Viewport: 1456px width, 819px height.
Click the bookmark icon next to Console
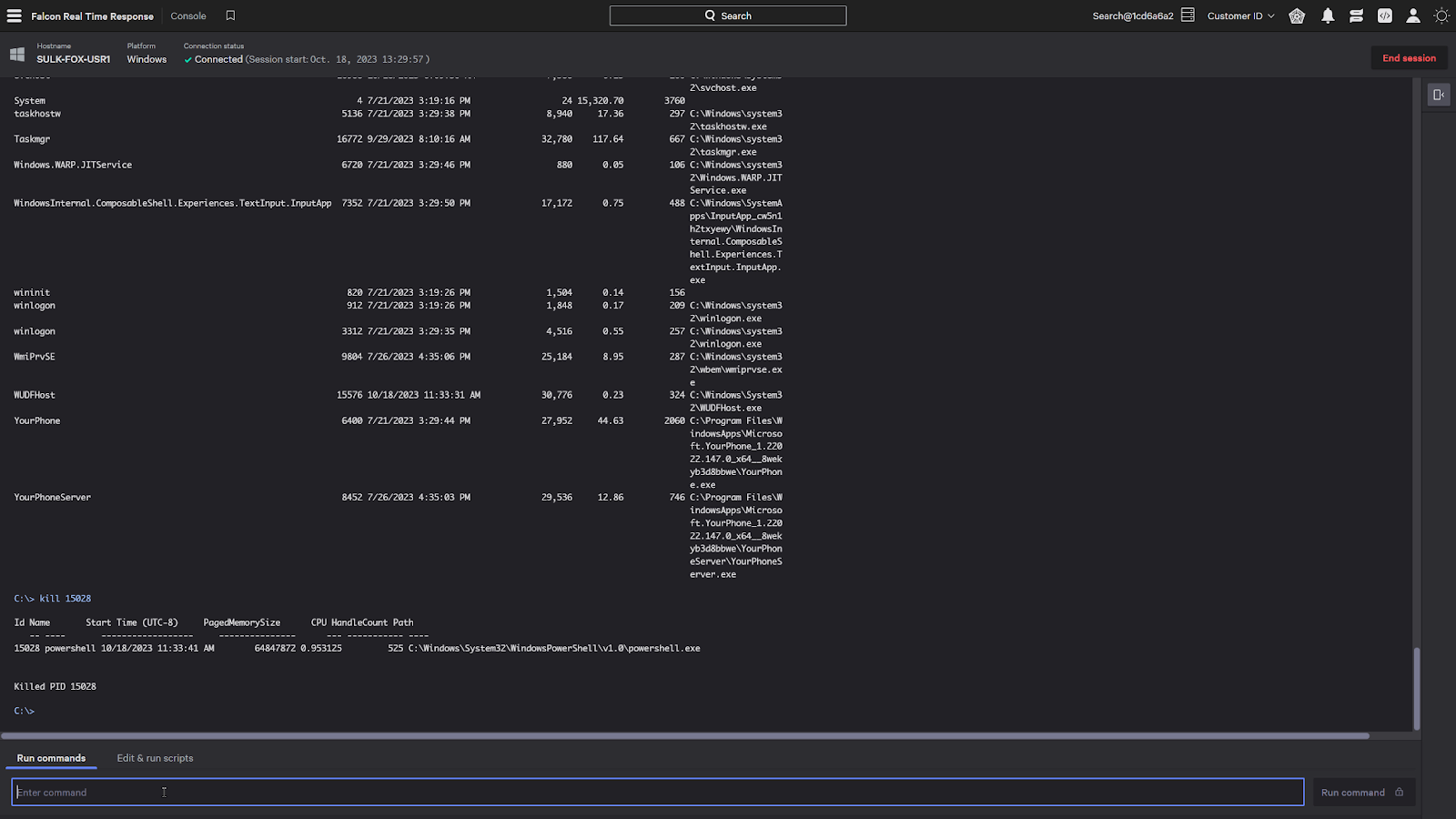(230, 15)
